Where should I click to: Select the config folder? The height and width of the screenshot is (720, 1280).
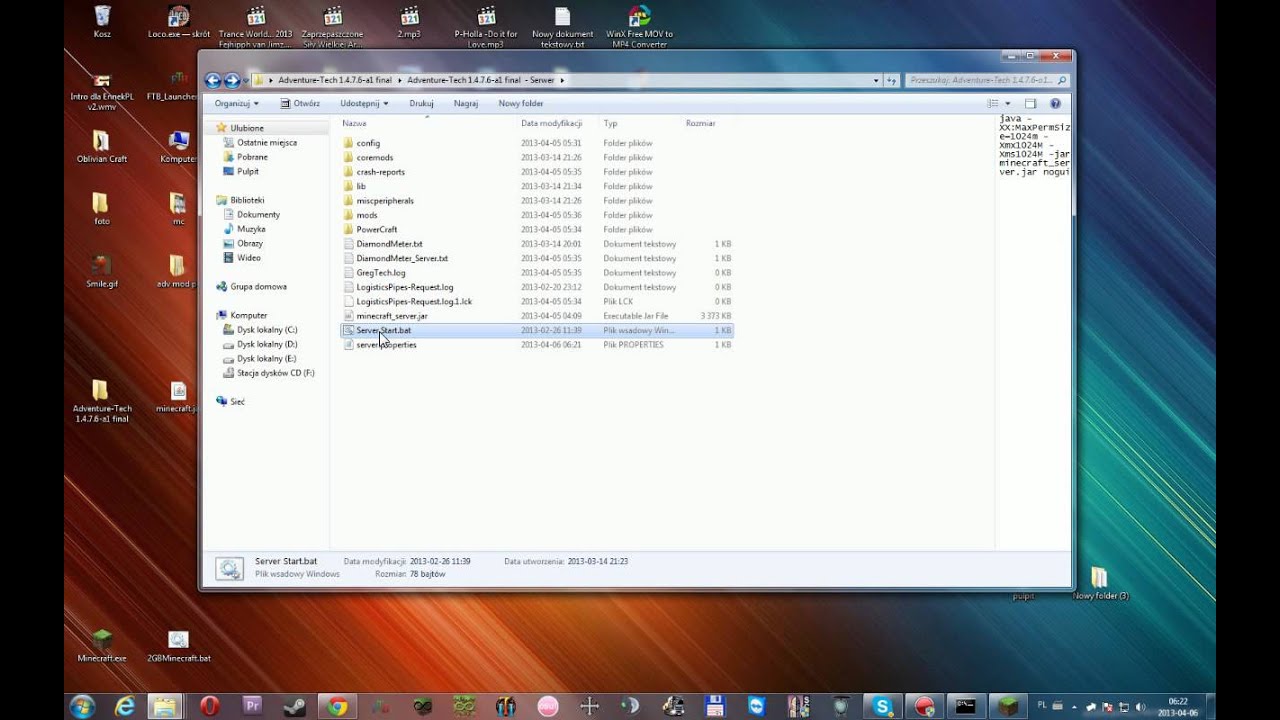tap(368, 143)
